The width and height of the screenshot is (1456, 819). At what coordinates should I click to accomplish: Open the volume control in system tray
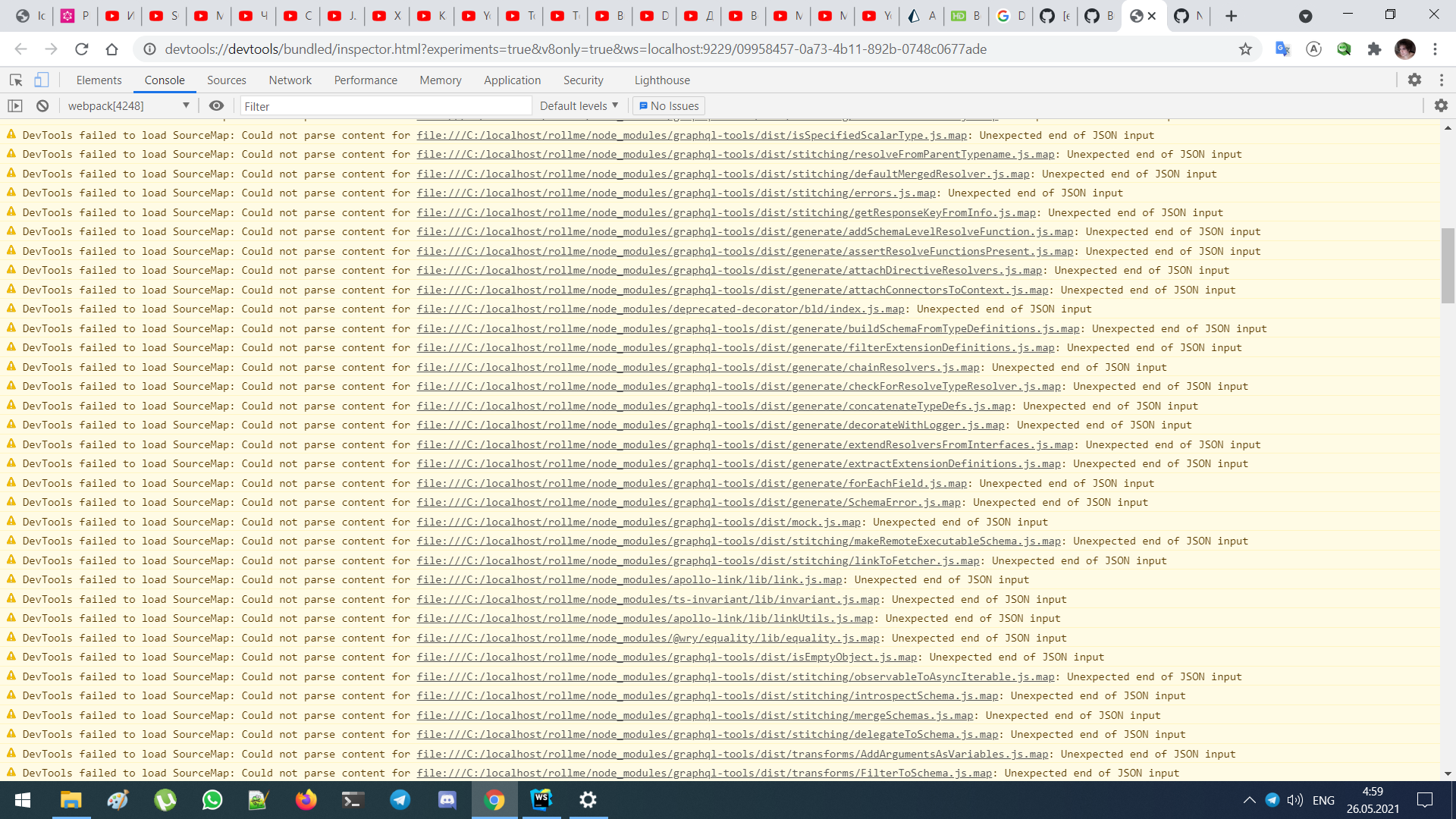(1295, 800)
